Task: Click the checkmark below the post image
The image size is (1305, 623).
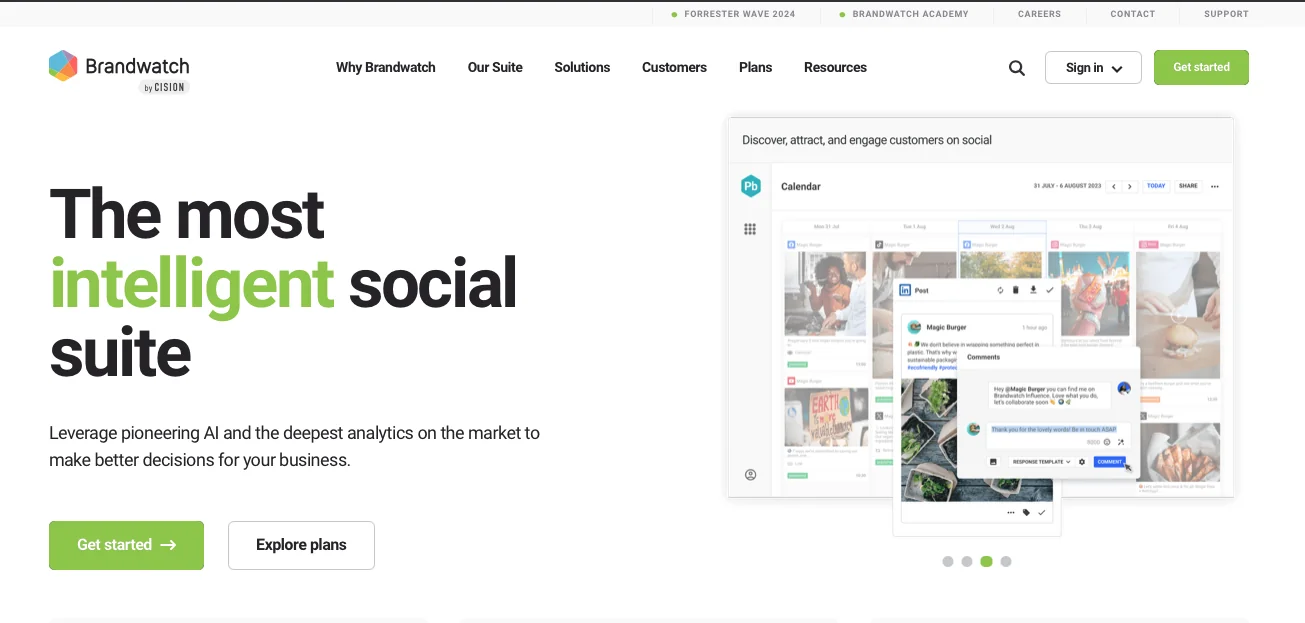Action: pyautogui.click(x=1041, y=512)
